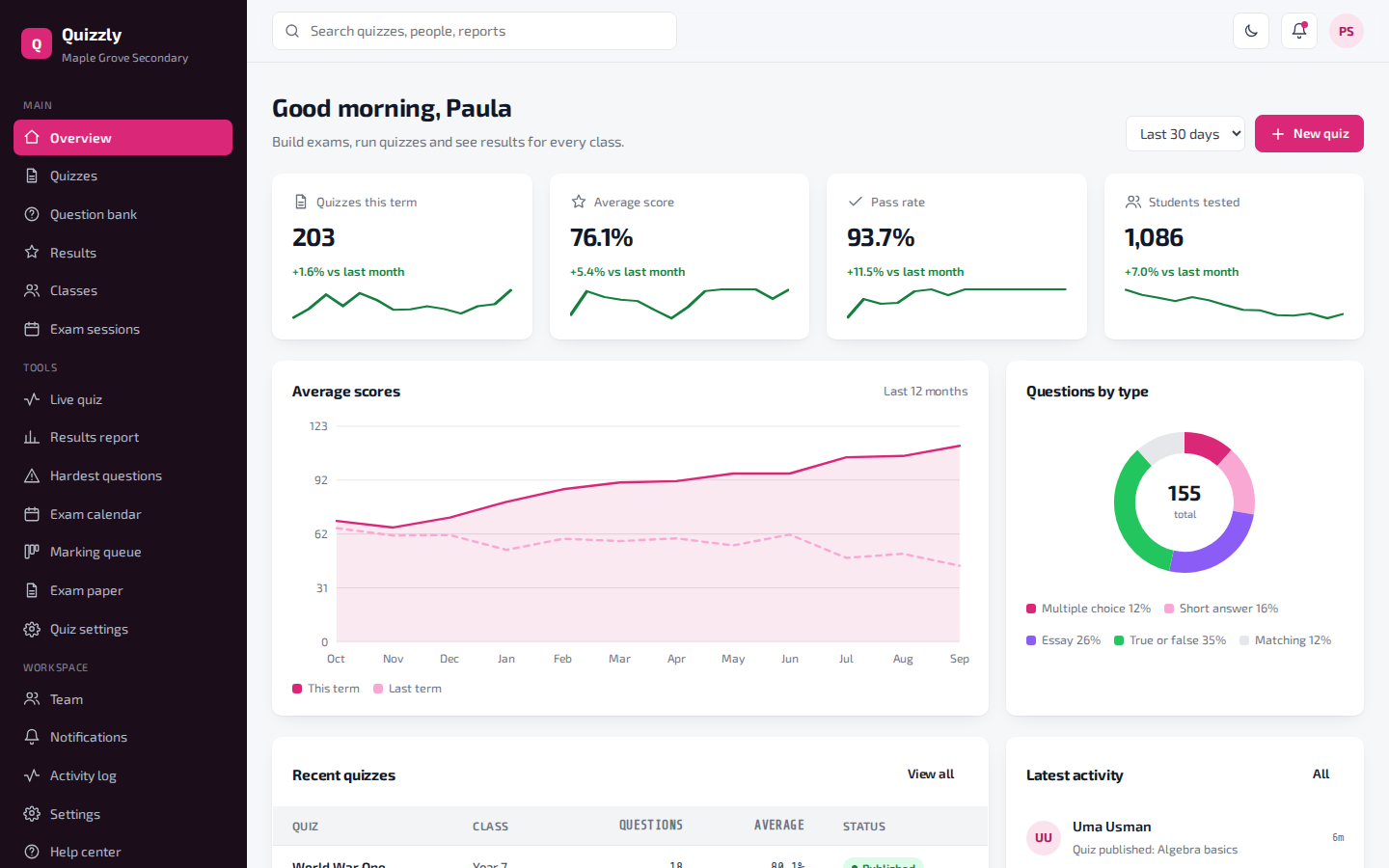Click the Help center question icon

coord(32,852)
